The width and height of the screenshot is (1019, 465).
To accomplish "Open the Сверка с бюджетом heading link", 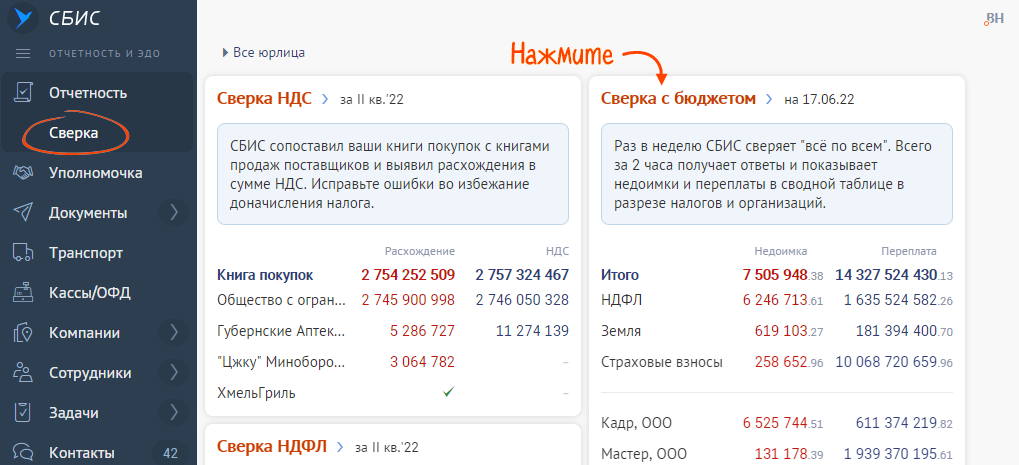I will (678, 99).
